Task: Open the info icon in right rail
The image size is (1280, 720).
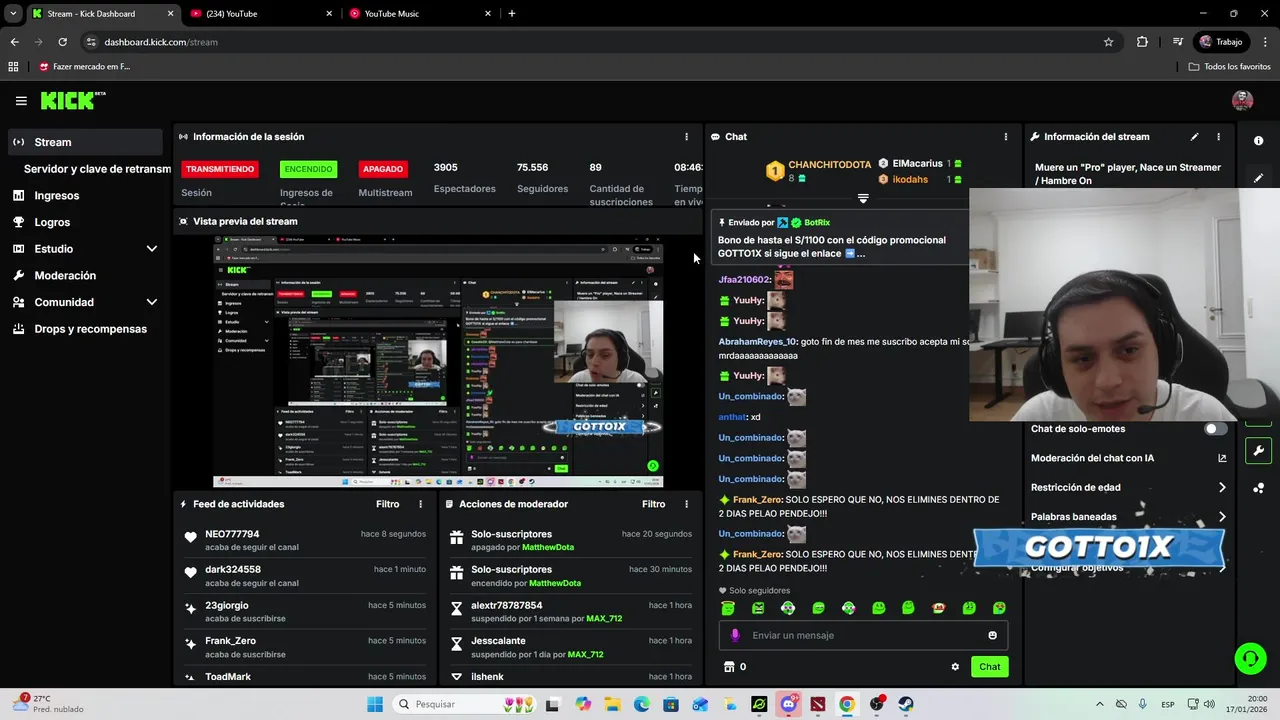Action: pyautogui.click(x=1258, y=141)
